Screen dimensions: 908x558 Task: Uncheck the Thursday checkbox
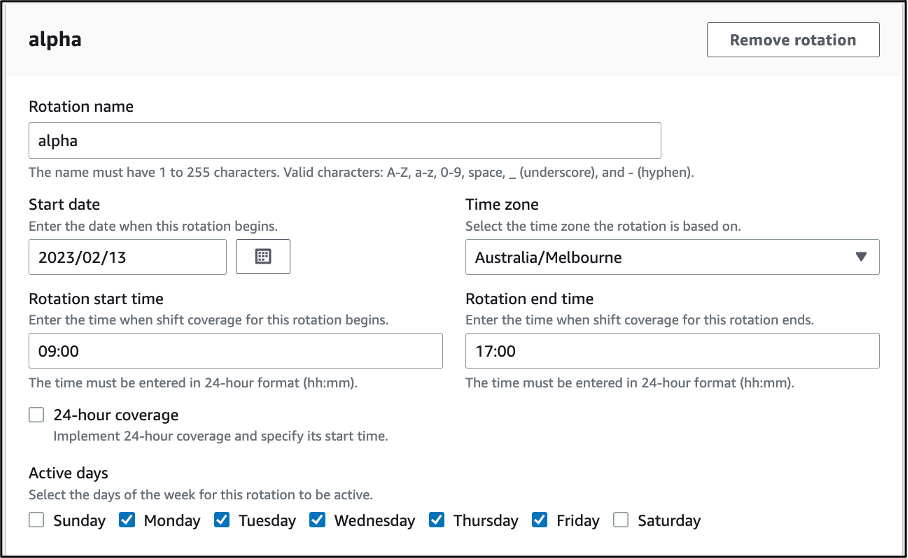click(x=437, y=520)
